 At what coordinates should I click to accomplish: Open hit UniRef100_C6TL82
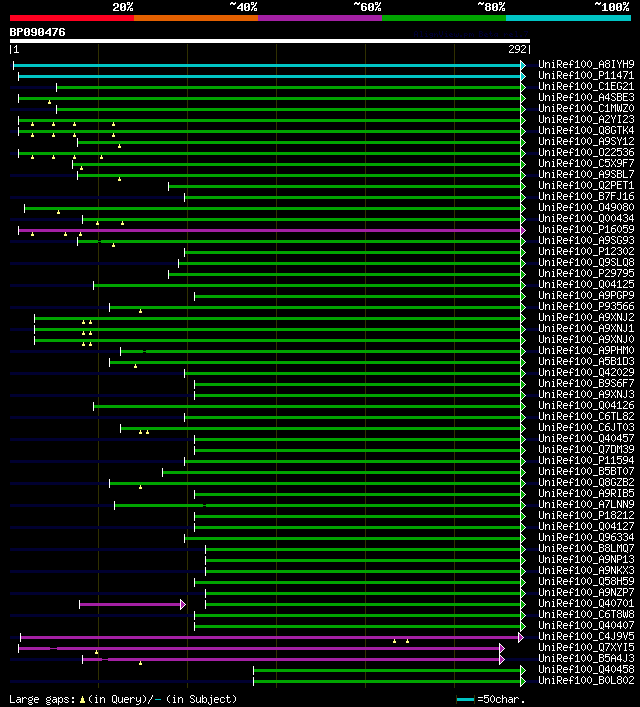pos(586,417)
